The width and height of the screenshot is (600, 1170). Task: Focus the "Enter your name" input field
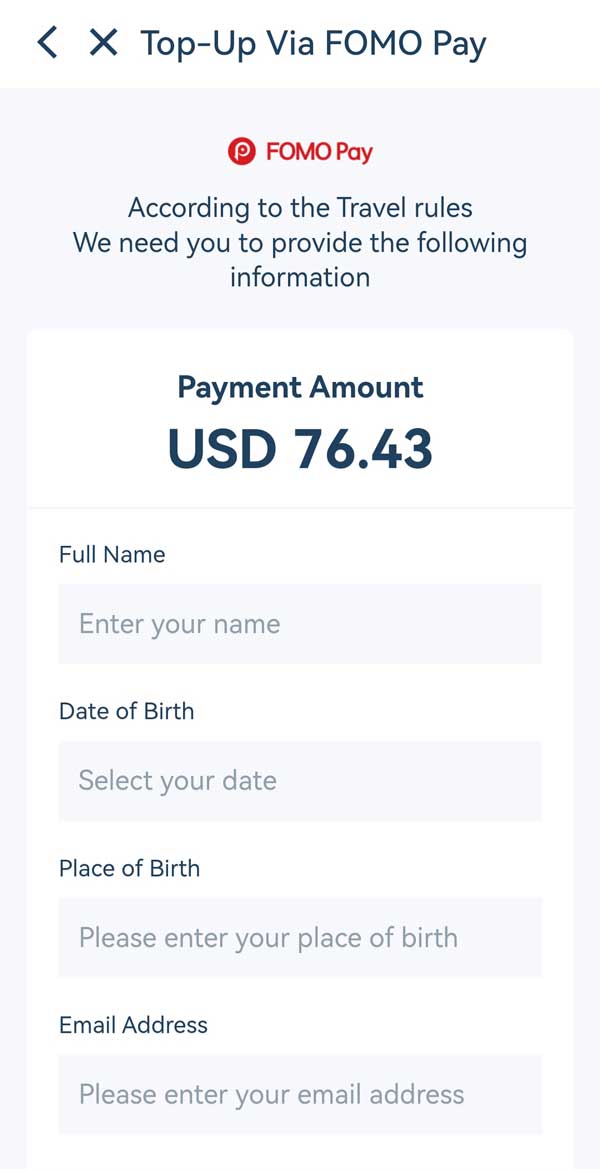(300, 624)
